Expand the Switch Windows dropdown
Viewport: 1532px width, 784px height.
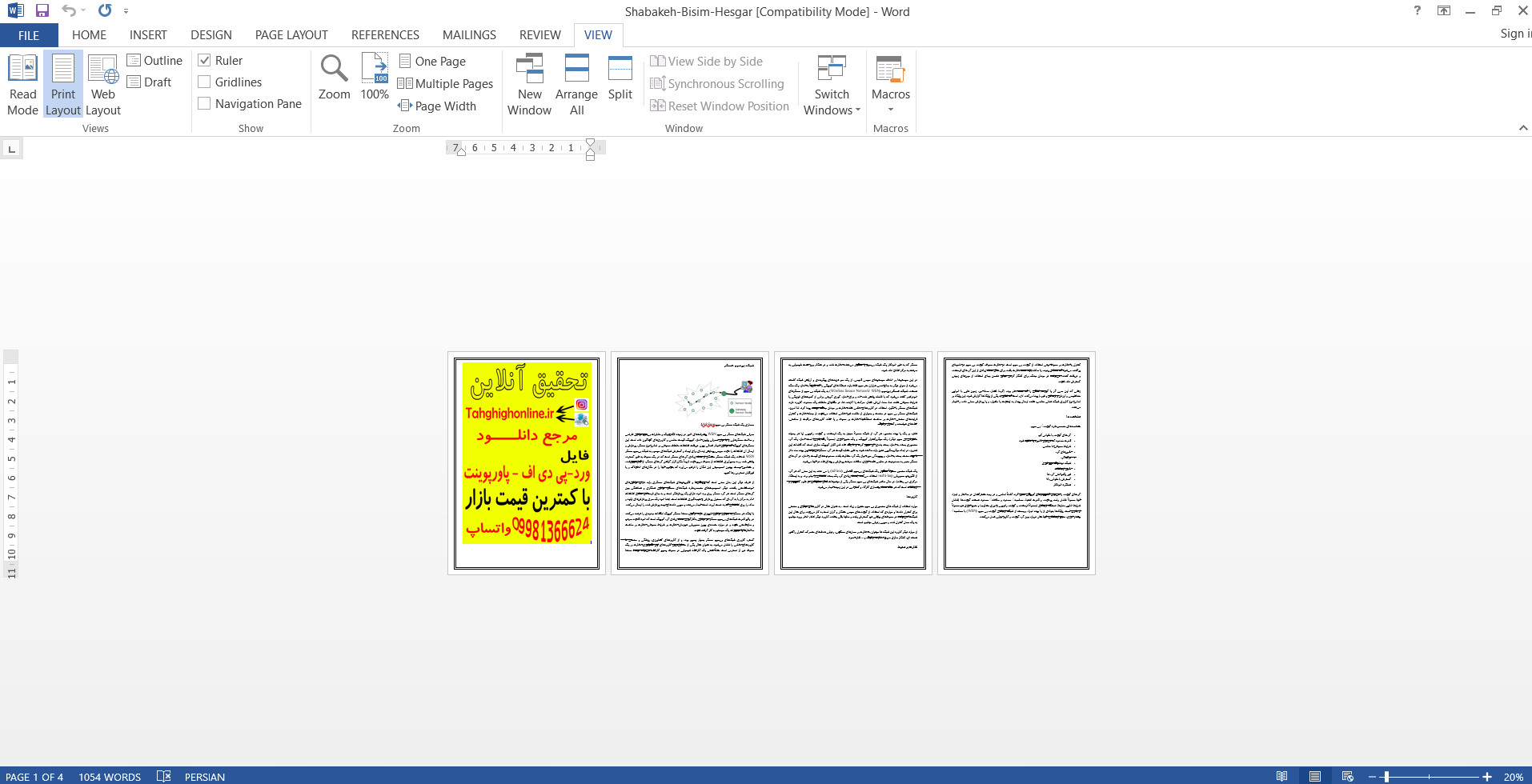[x=832, y=85]
